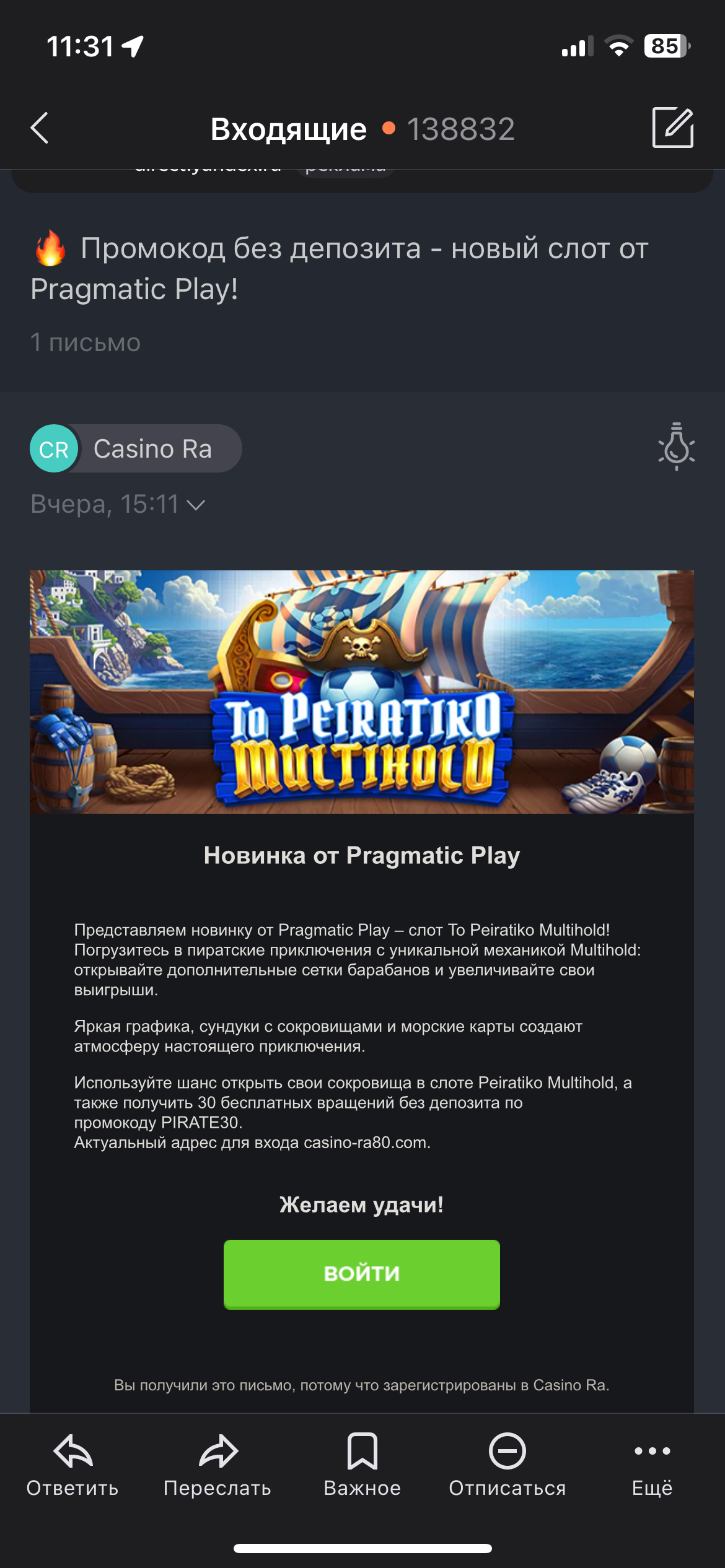
Task: Tap the battery status icon
Action: pos(667,46)
